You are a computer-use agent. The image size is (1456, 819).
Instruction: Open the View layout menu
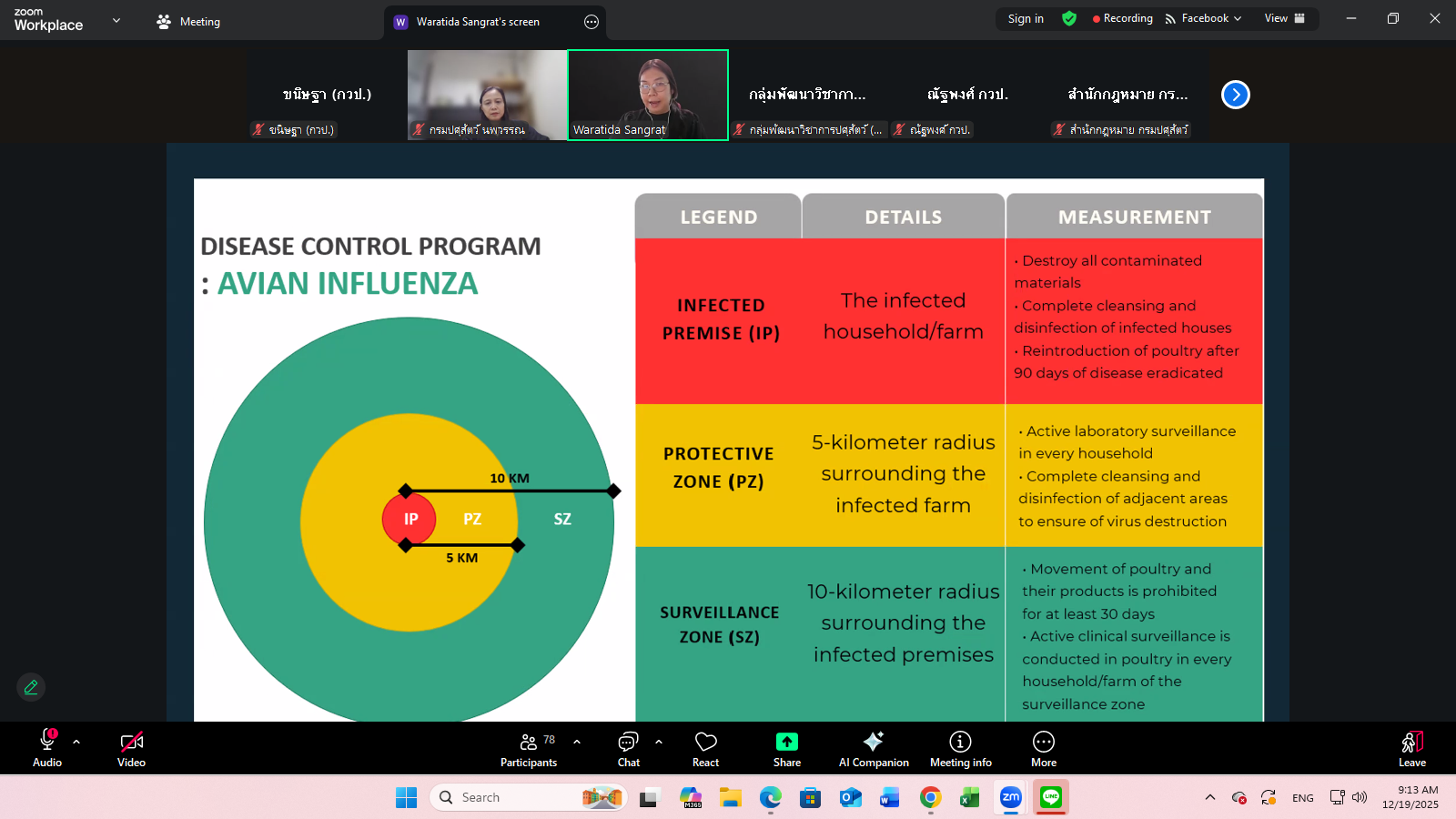pyautogui.click(x=1284, y=18)
